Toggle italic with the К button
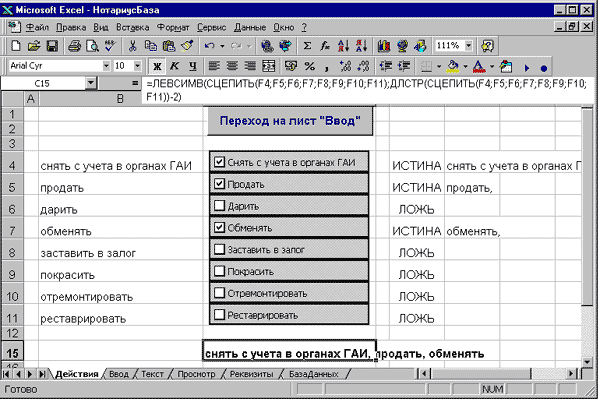Screen dimensions: 600x402 click(174, 67)
